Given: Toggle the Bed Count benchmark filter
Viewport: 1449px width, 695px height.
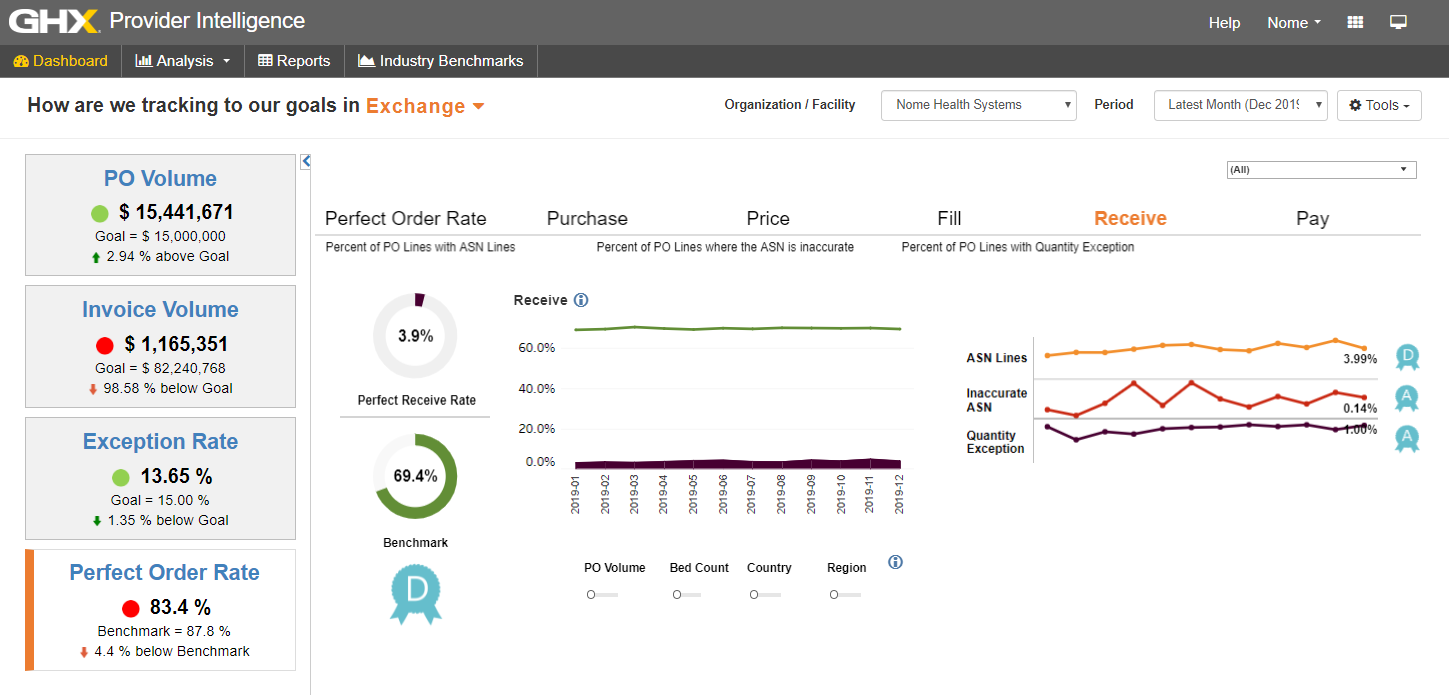Looking at the screenshot, I should pos(687,595).
